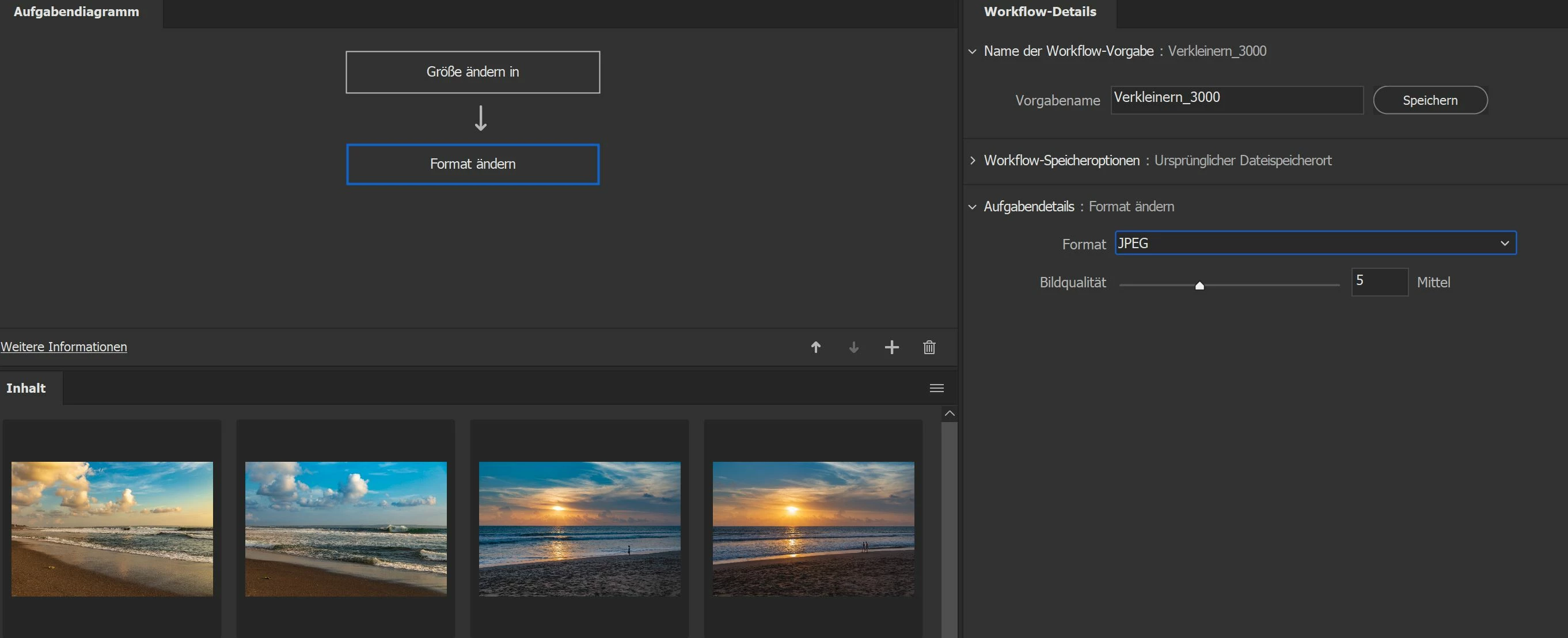
Task: Click the Vorgabename text field
Action: (1236, 100)
